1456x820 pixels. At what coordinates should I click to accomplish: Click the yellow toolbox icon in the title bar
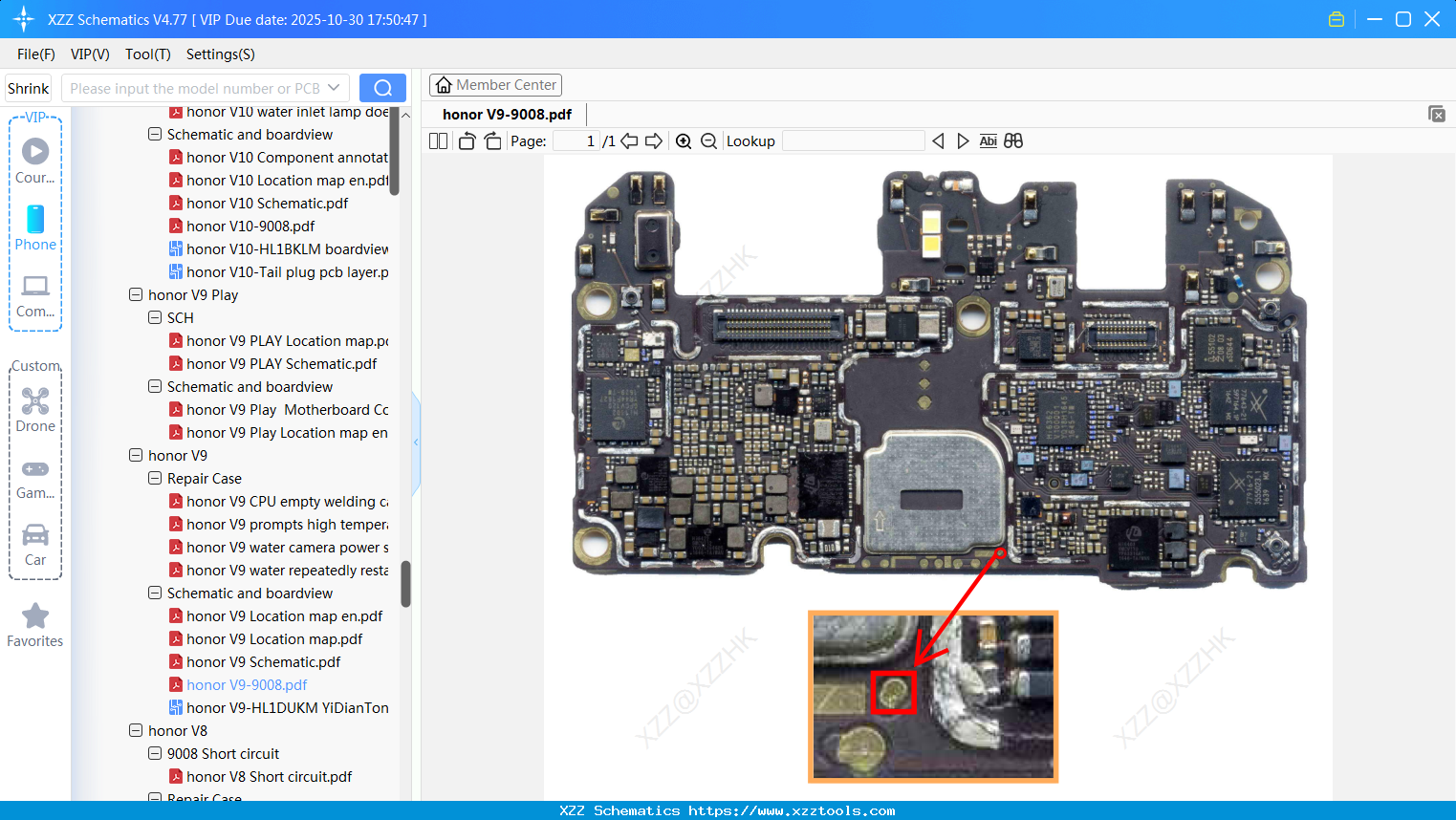1336,19
